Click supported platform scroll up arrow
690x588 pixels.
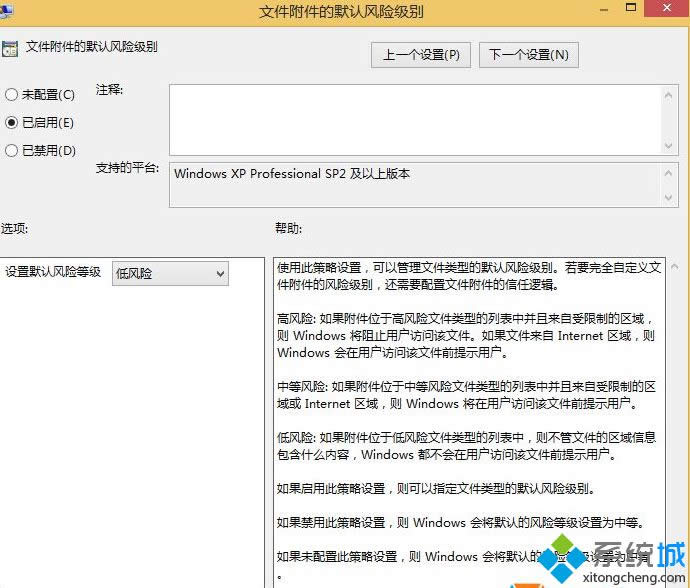point(668,173)
